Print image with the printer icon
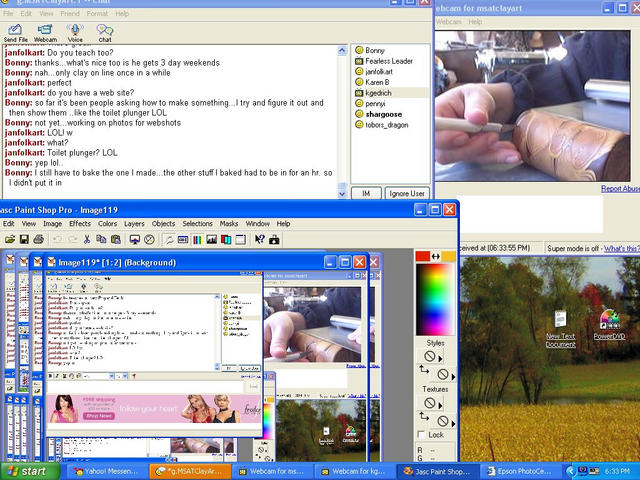This screenshot has width=640, height=480. click(38, 239)
